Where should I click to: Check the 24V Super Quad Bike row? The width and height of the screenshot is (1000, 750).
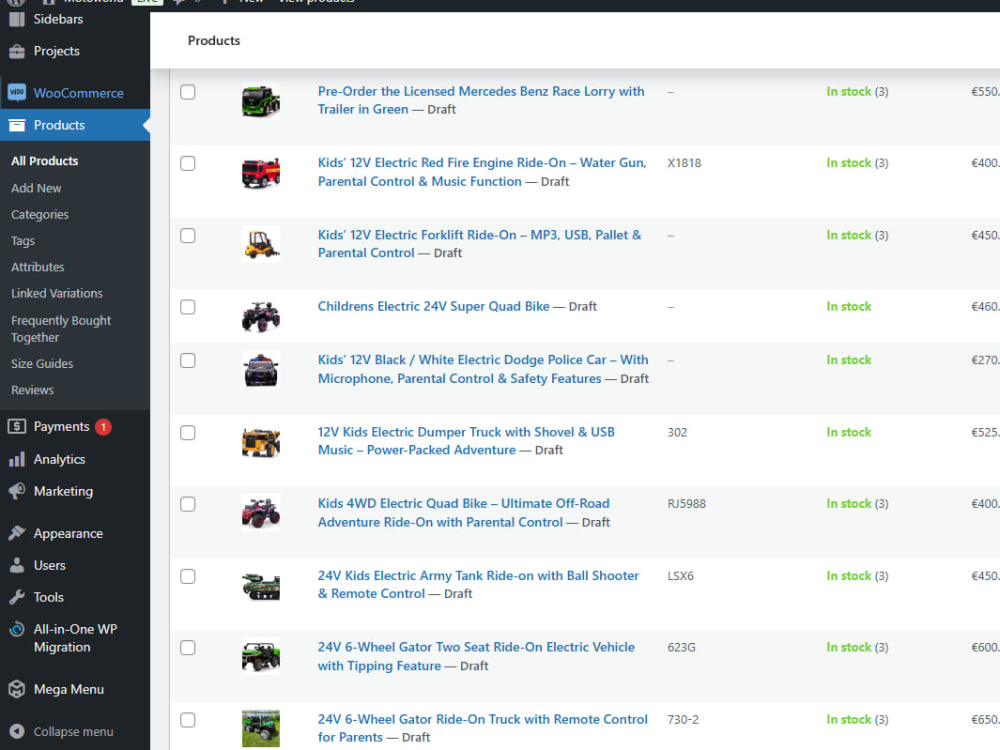[188, 307]
